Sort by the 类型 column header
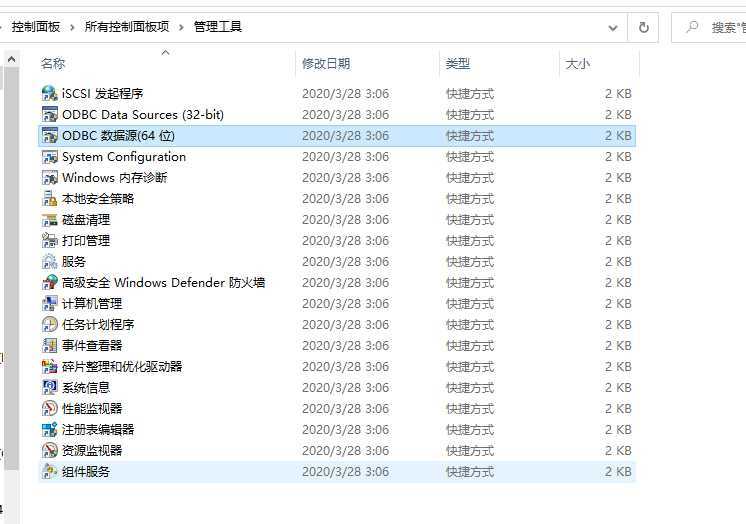This screenshot has width=746, height=524. 458,63
